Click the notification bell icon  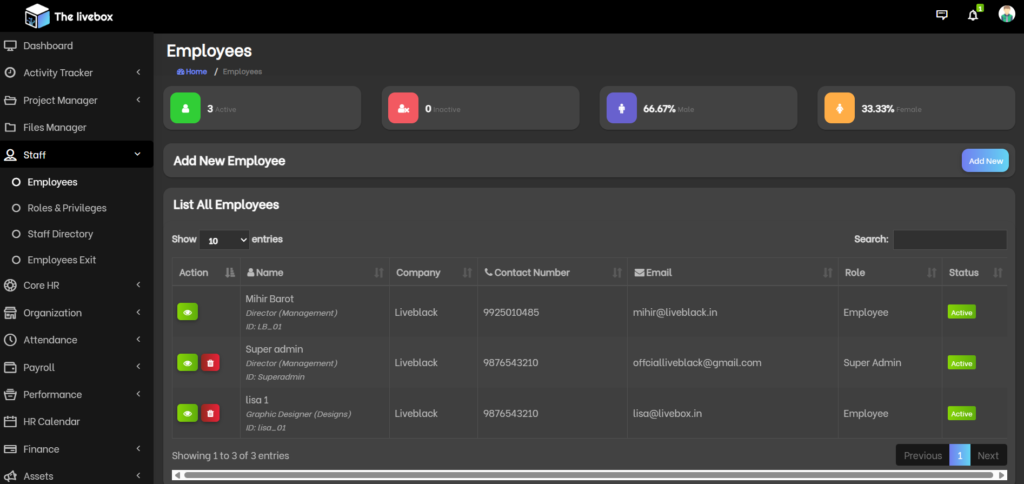pyautogui.click(x=973, y=15)
